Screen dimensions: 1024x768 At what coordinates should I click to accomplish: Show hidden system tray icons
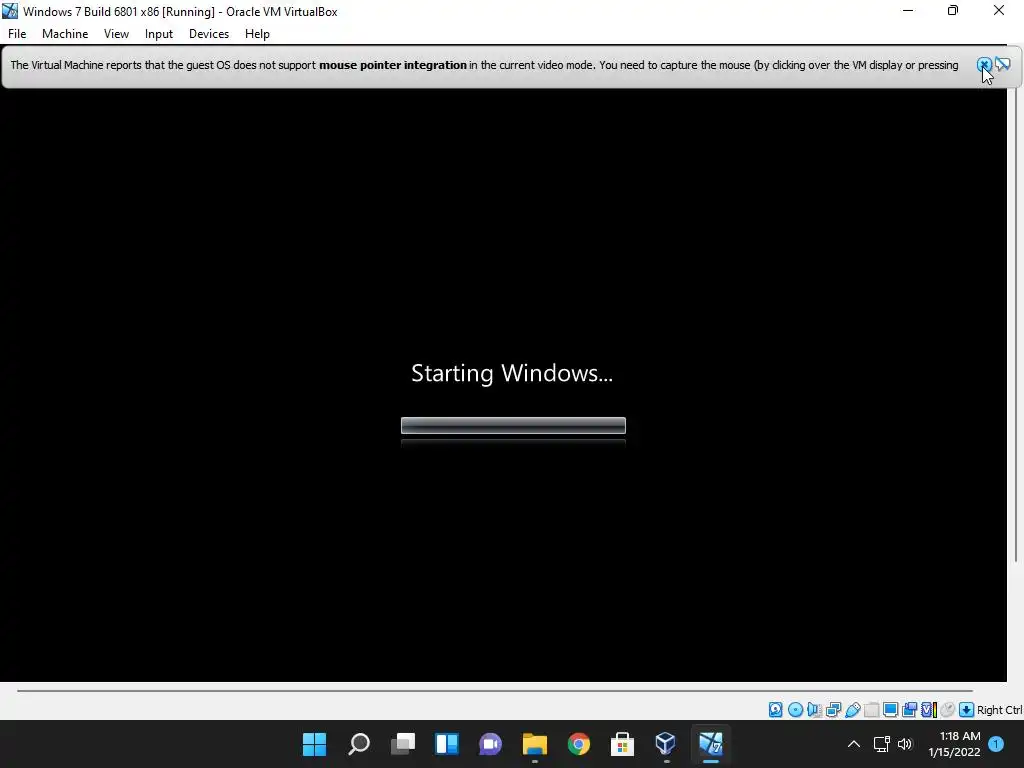tap(854, 744)
